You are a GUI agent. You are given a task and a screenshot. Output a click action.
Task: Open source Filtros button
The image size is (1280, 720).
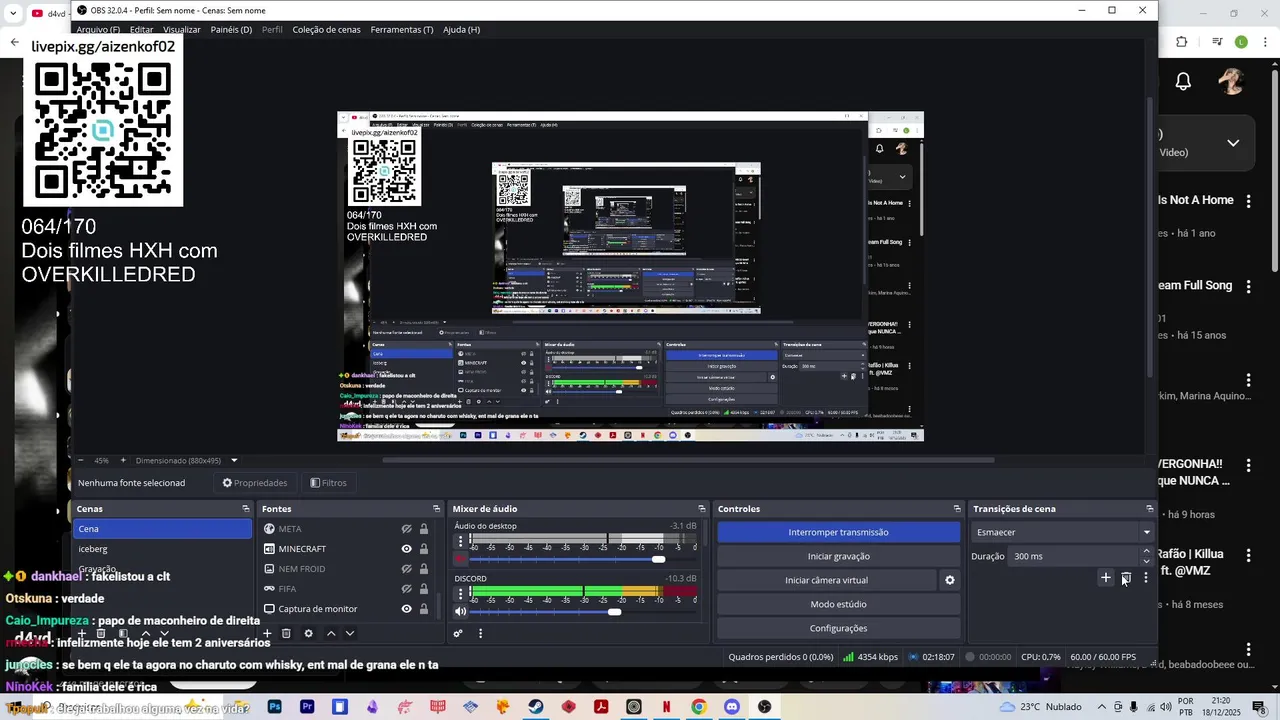(328, 483)
